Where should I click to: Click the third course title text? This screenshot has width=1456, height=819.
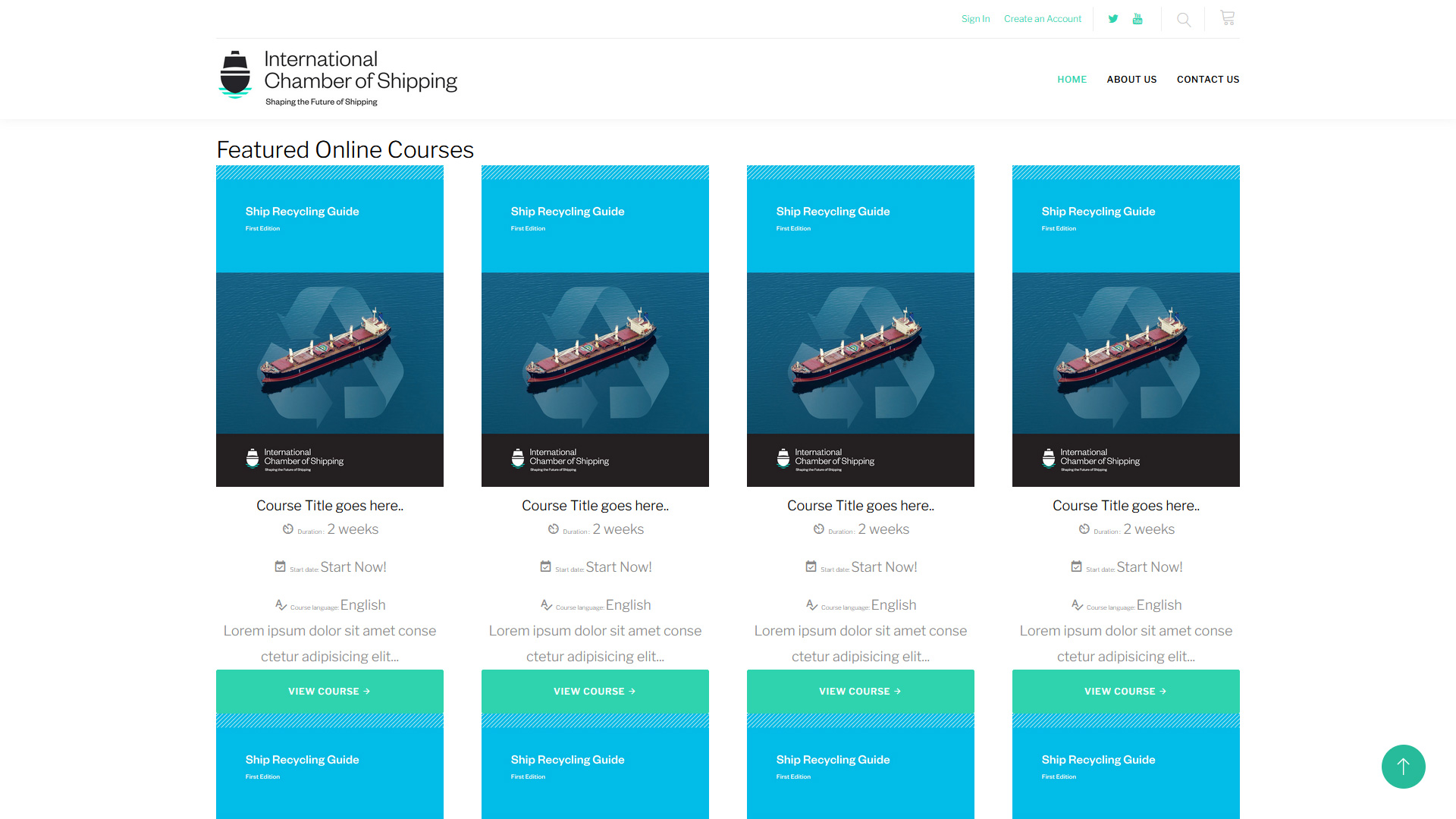tap(860, 506)
